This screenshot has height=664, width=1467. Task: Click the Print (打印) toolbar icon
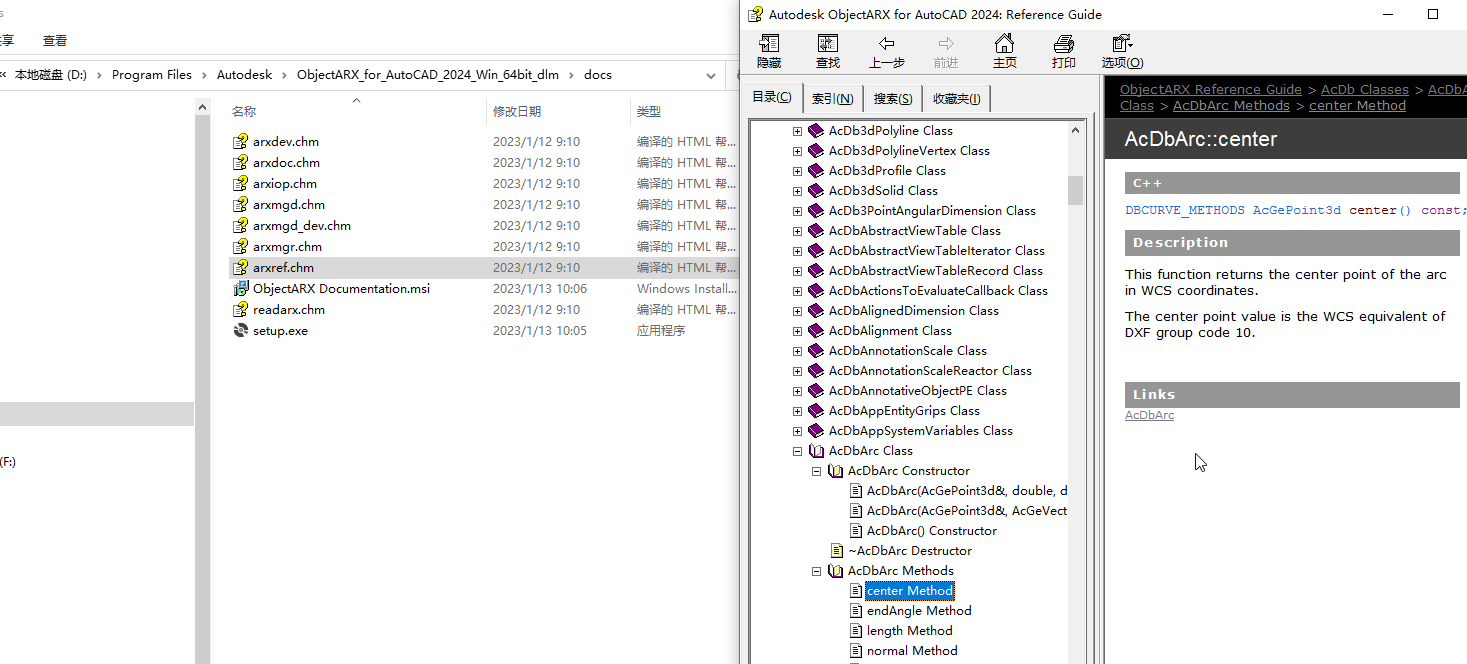click(x=1064, y=44)
